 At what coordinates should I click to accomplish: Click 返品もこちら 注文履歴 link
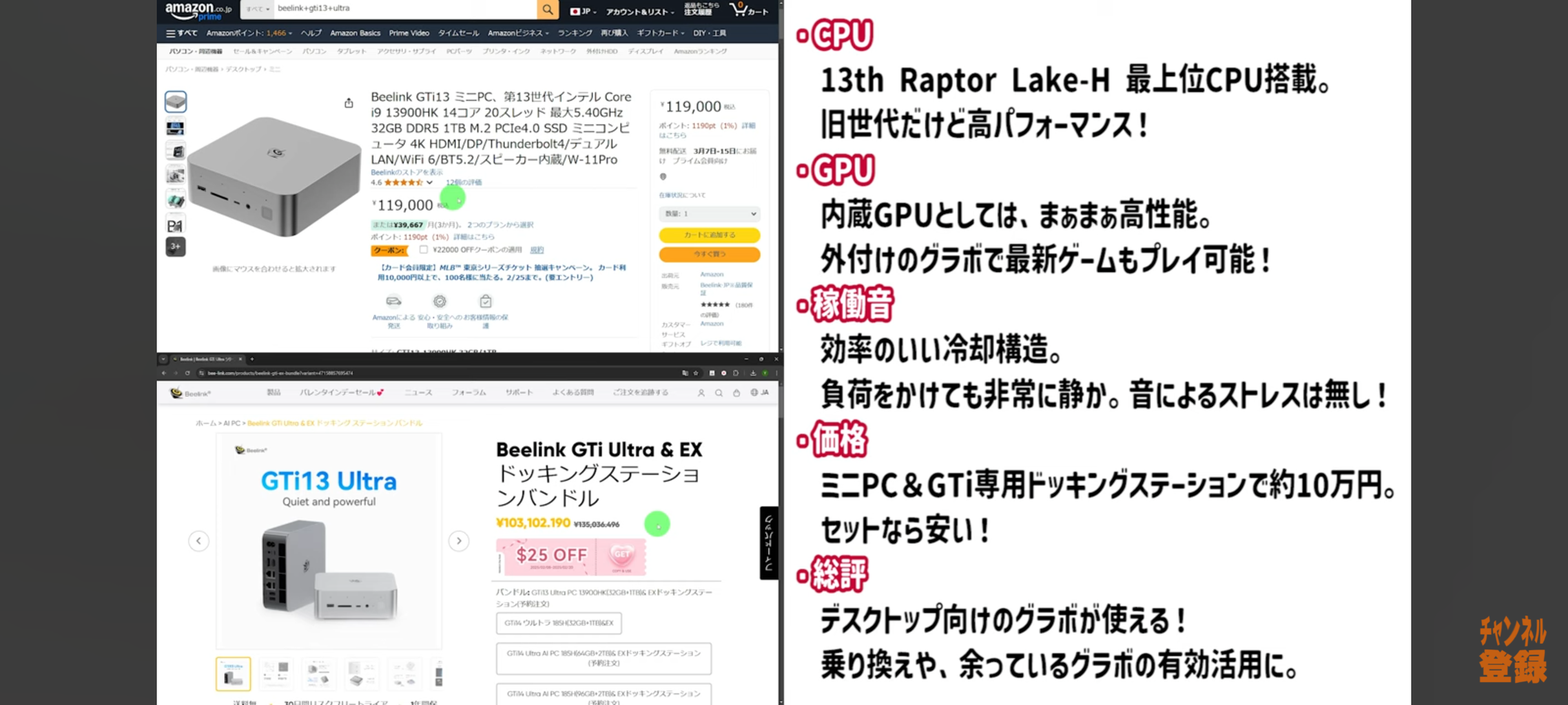[x=701, y=9]
